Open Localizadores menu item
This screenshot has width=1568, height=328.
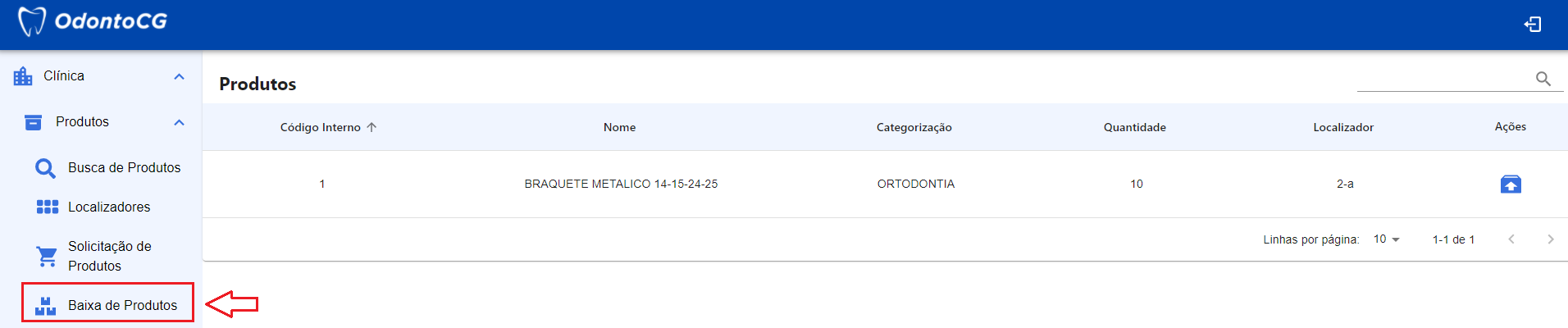(109, 207)
